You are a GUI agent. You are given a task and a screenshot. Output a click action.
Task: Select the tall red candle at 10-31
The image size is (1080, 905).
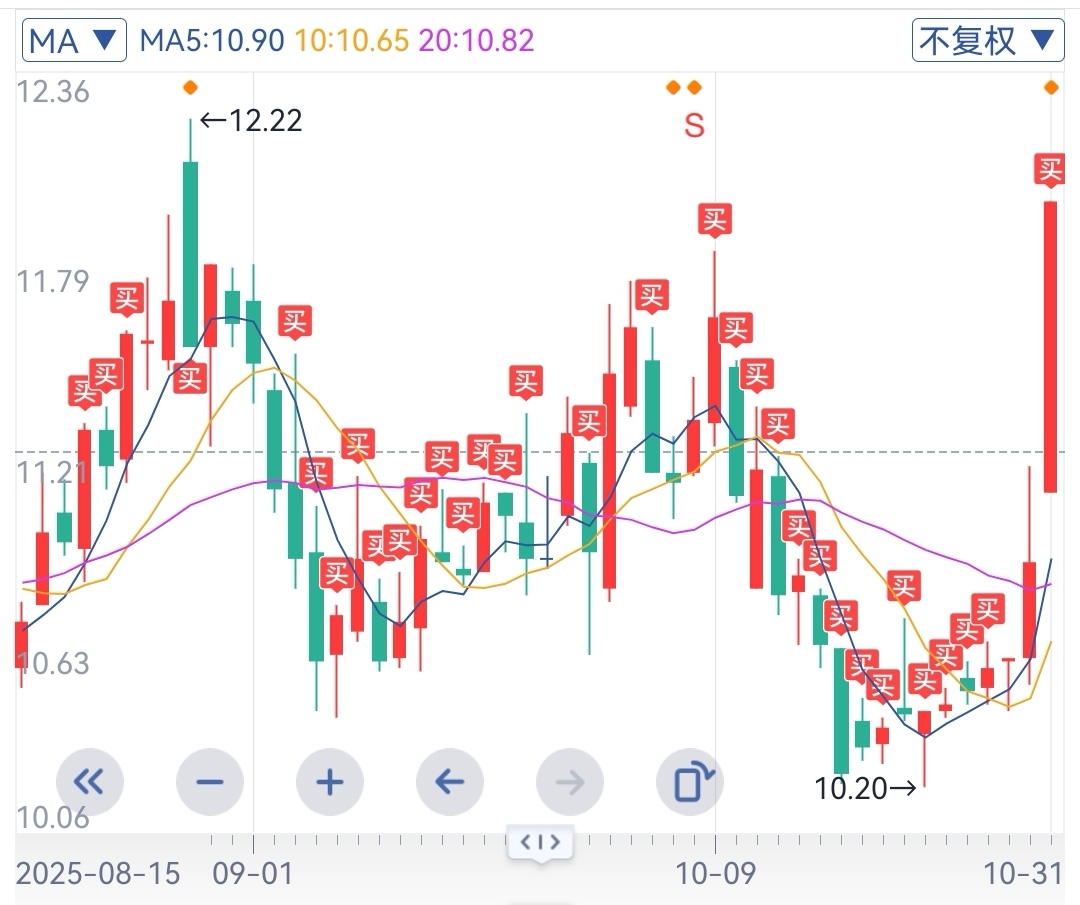pyautogui.click(x=1050, y=346)
